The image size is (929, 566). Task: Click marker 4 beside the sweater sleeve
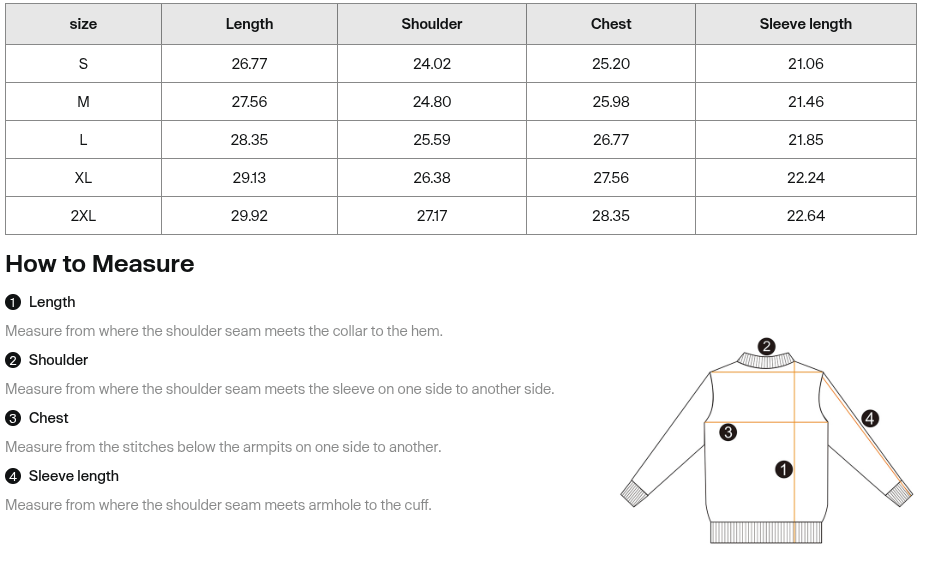(x=870, y=418)
